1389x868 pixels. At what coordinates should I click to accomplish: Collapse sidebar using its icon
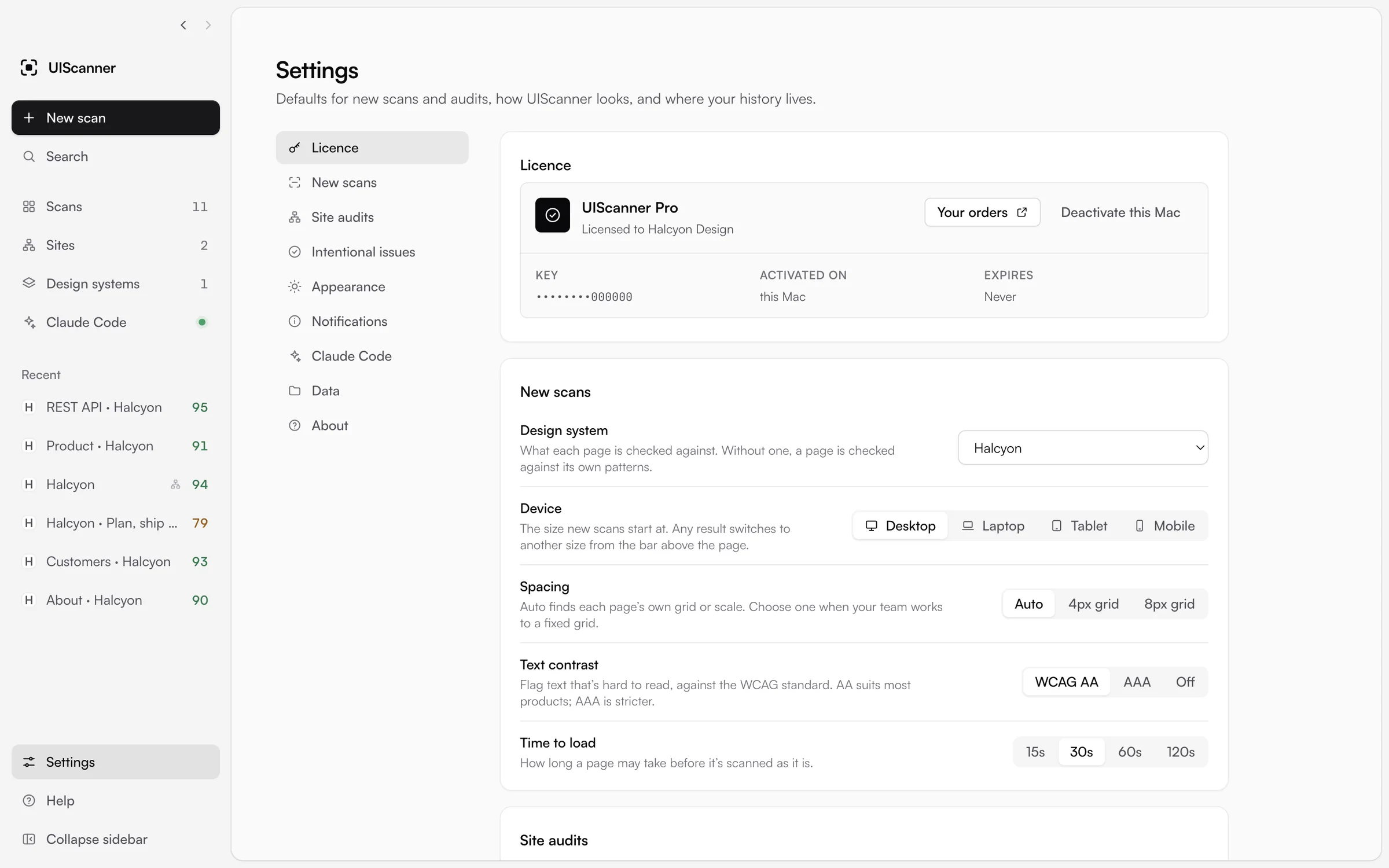point(29,839)
